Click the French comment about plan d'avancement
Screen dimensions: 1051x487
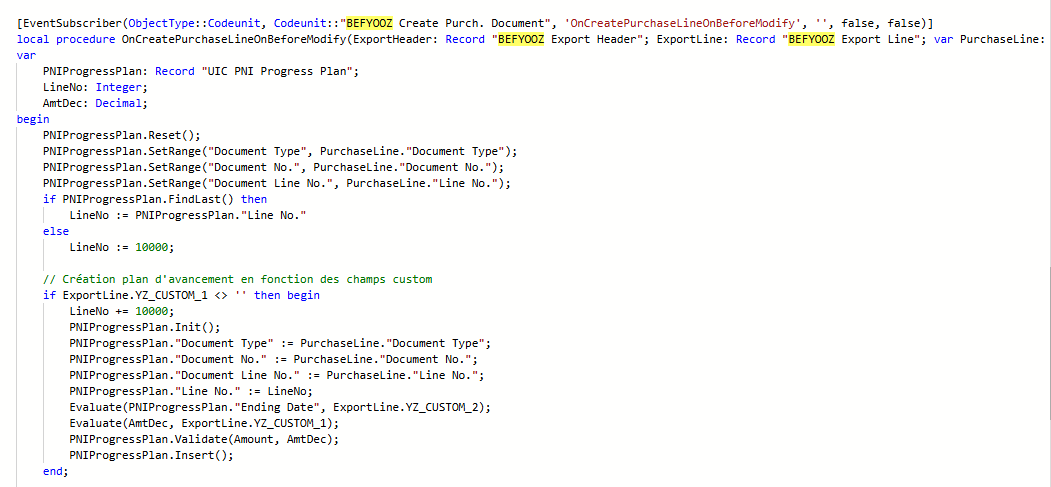click(237, 279)
